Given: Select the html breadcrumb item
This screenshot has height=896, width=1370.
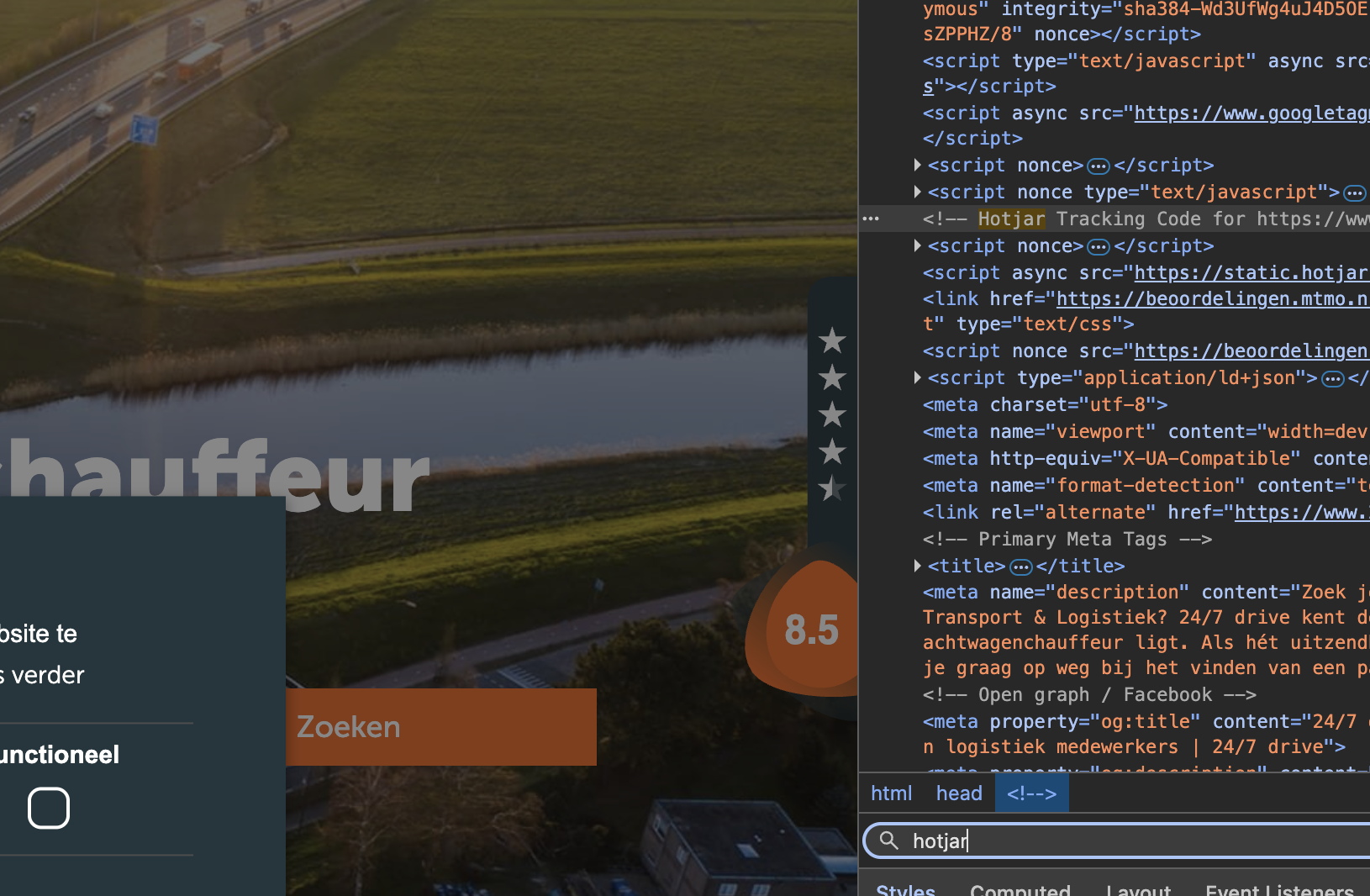Looking at the screenshot, I should point(891,793).
